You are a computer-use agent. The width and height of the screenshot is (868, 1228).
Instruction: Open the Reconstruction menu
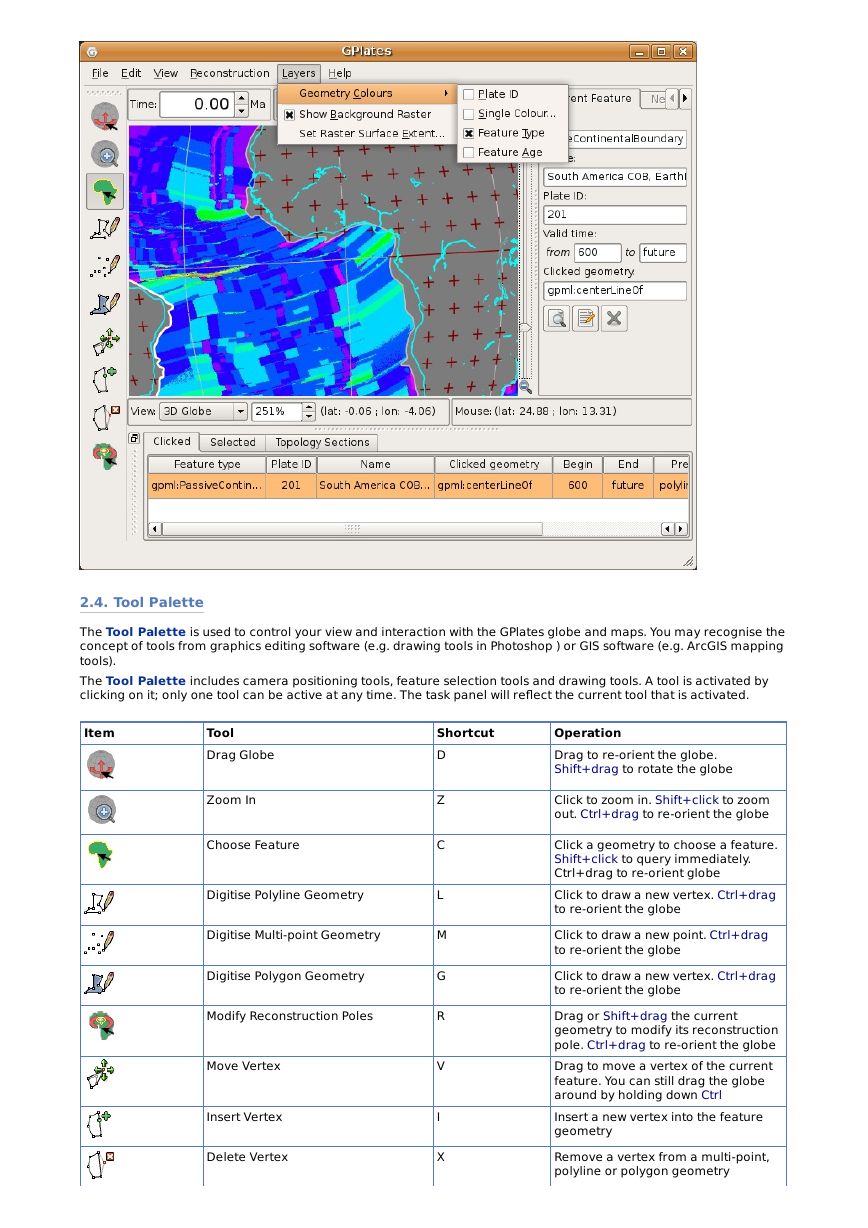pos(230,73)
